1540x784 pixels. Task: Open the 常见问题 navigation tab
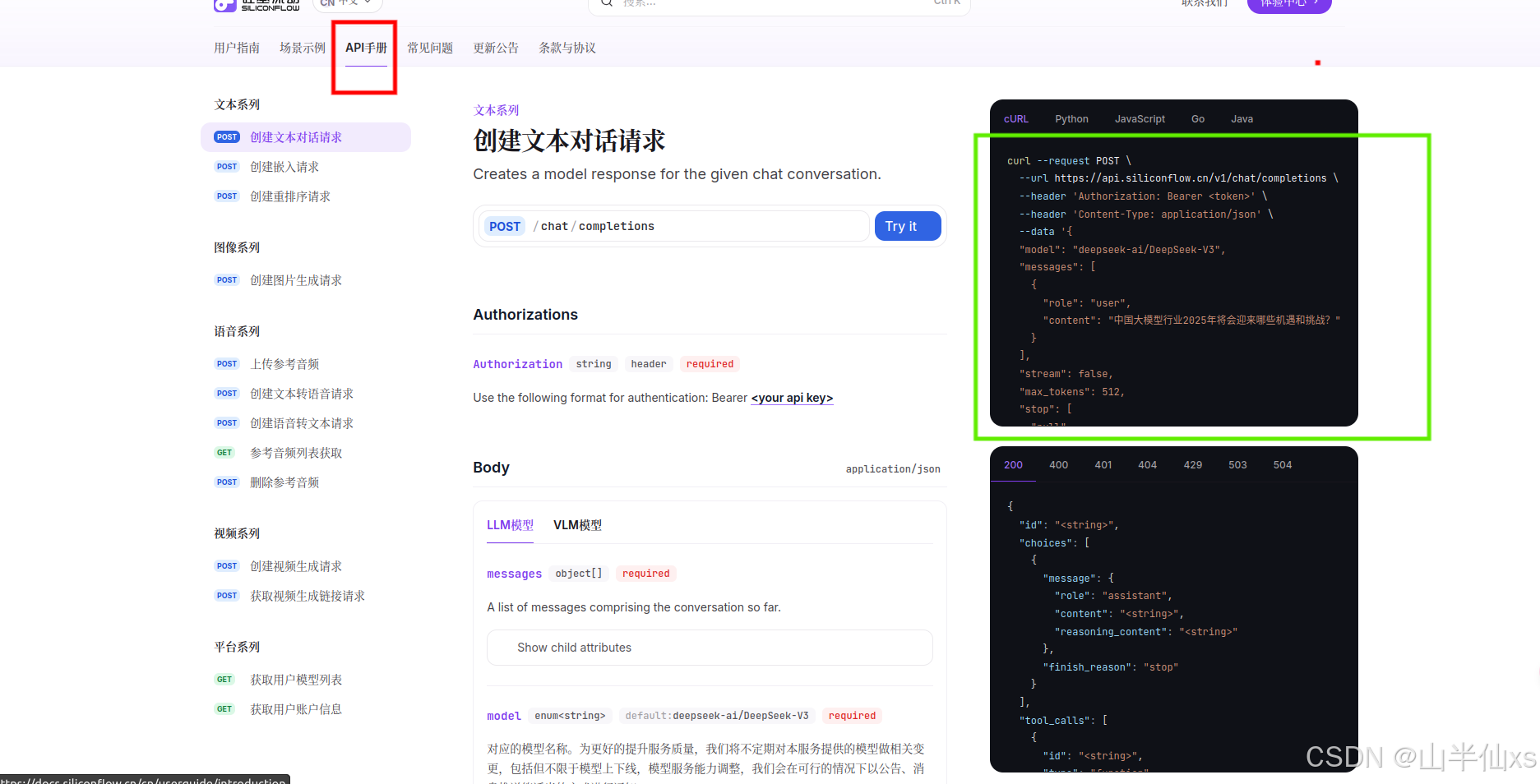coord(430,48)
